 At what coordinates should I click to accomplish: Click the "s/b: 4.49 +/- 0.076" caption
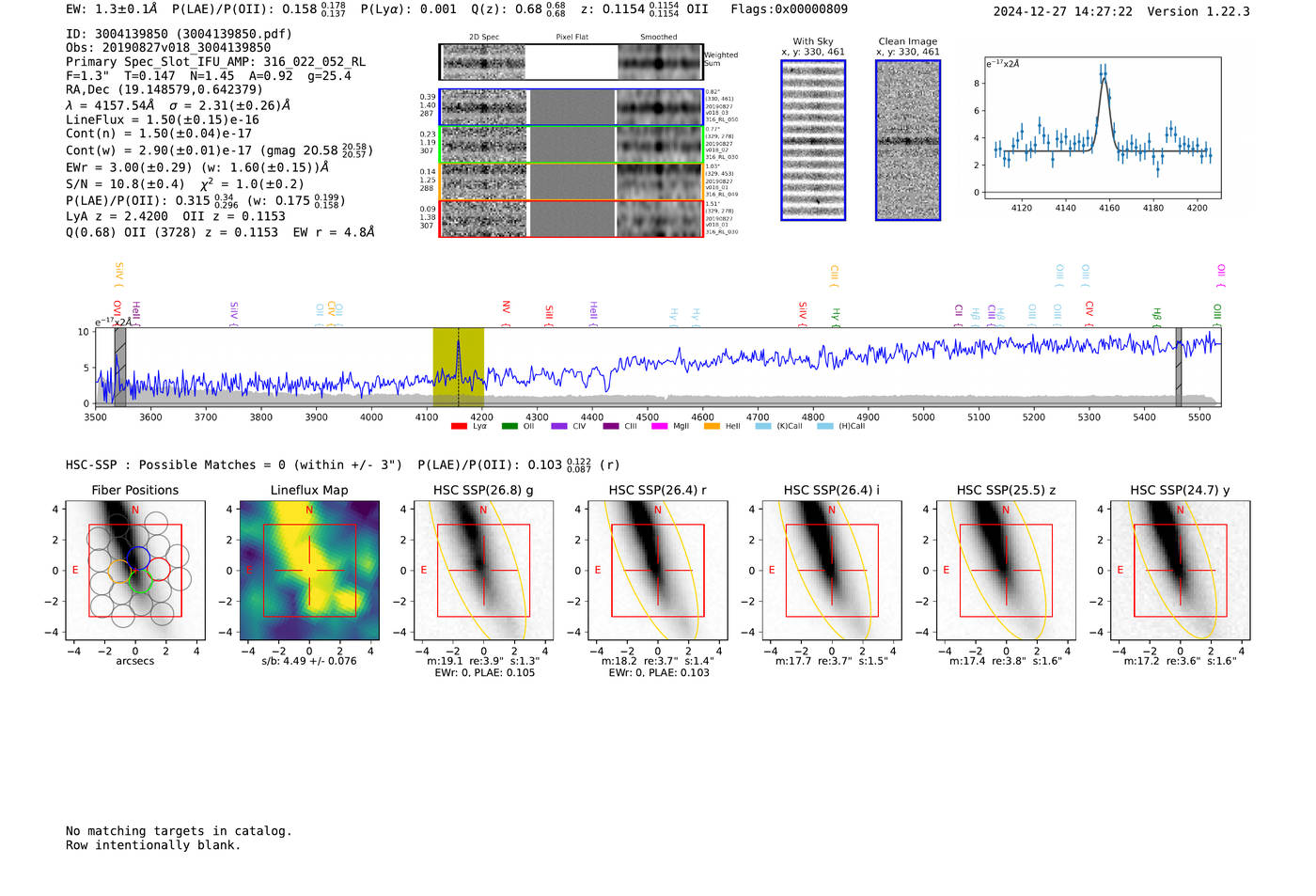pos(309,661)
